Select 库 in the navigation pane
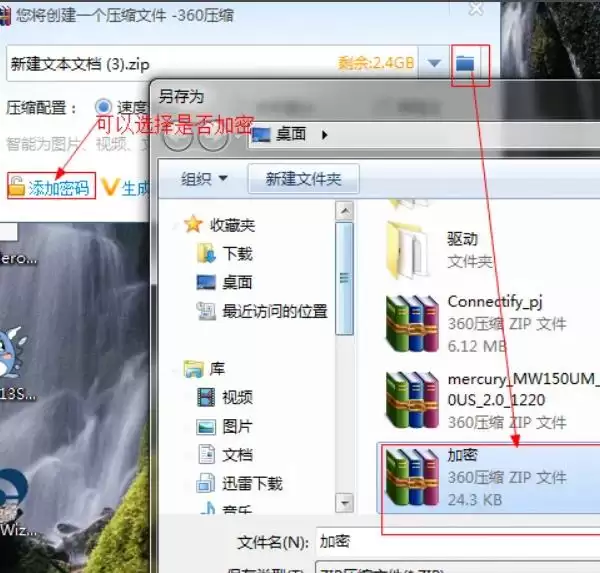The height and width of the screenshot is (573, 600). [x=217, y=369]
